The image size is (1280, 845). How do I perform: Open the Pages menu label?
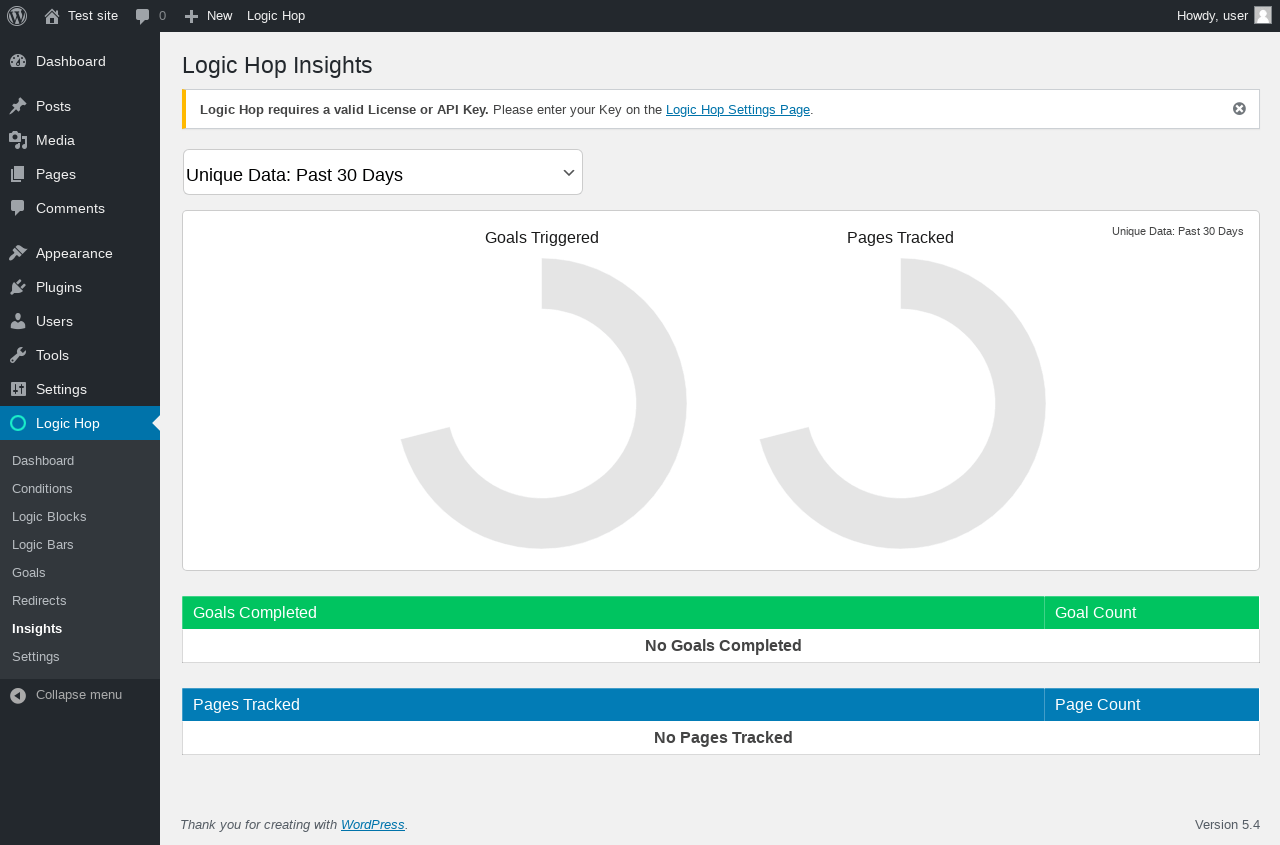pyautogui.click(x=56, y=174)
